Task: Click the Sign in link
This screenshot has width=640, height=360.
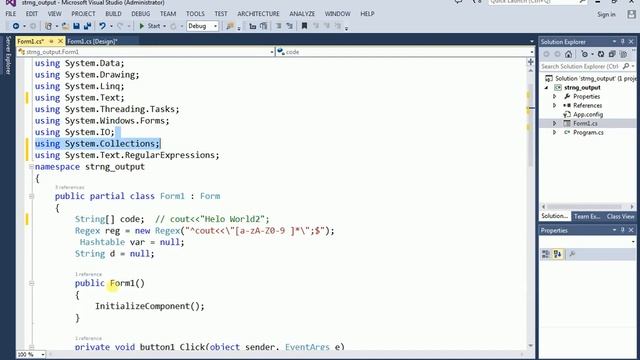Action: click(606, 14)
